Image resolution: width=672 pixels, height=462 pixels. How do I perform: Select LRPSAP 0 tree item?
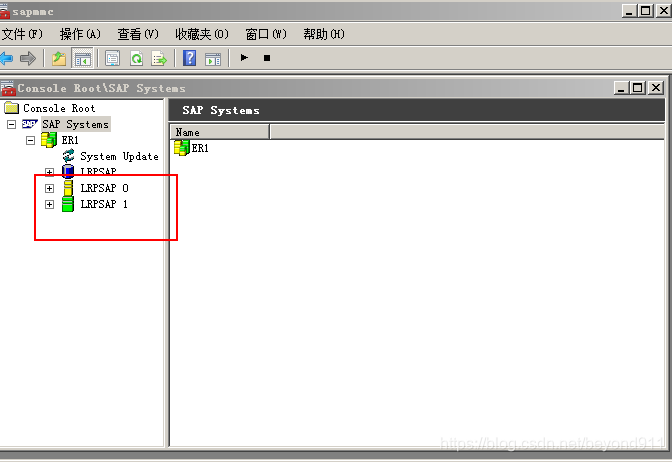tap(105, 188)
